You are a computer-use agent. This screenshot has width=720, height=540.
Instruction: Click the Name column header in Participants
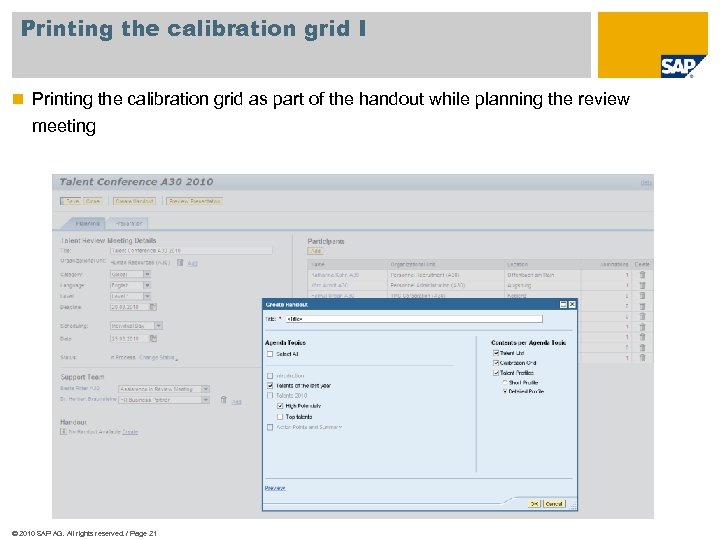pyautogui.click(x=348, y=264)
